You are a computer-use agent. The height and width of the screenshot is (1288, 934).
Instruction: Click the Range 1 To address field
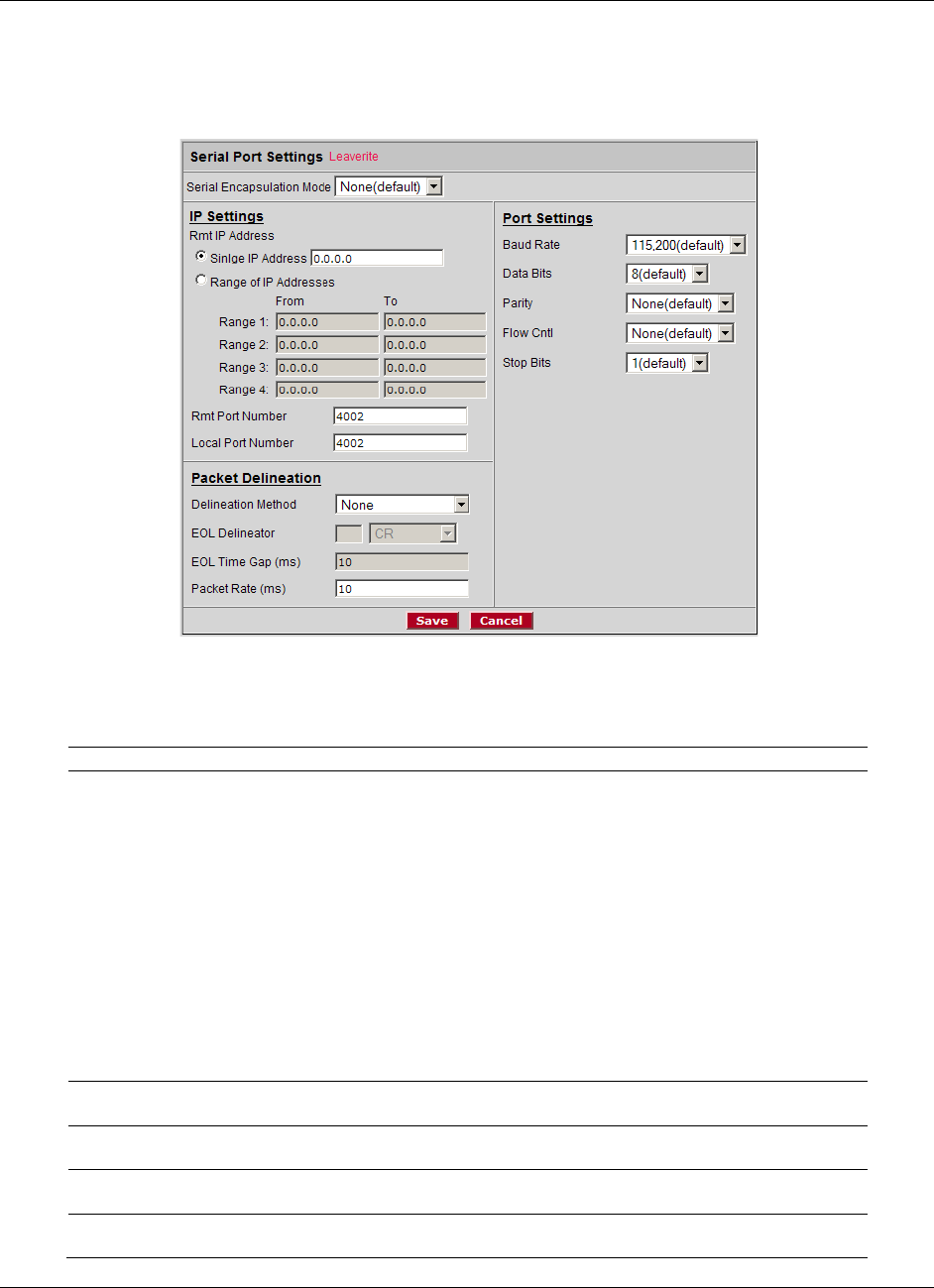[x=435, y=322]
